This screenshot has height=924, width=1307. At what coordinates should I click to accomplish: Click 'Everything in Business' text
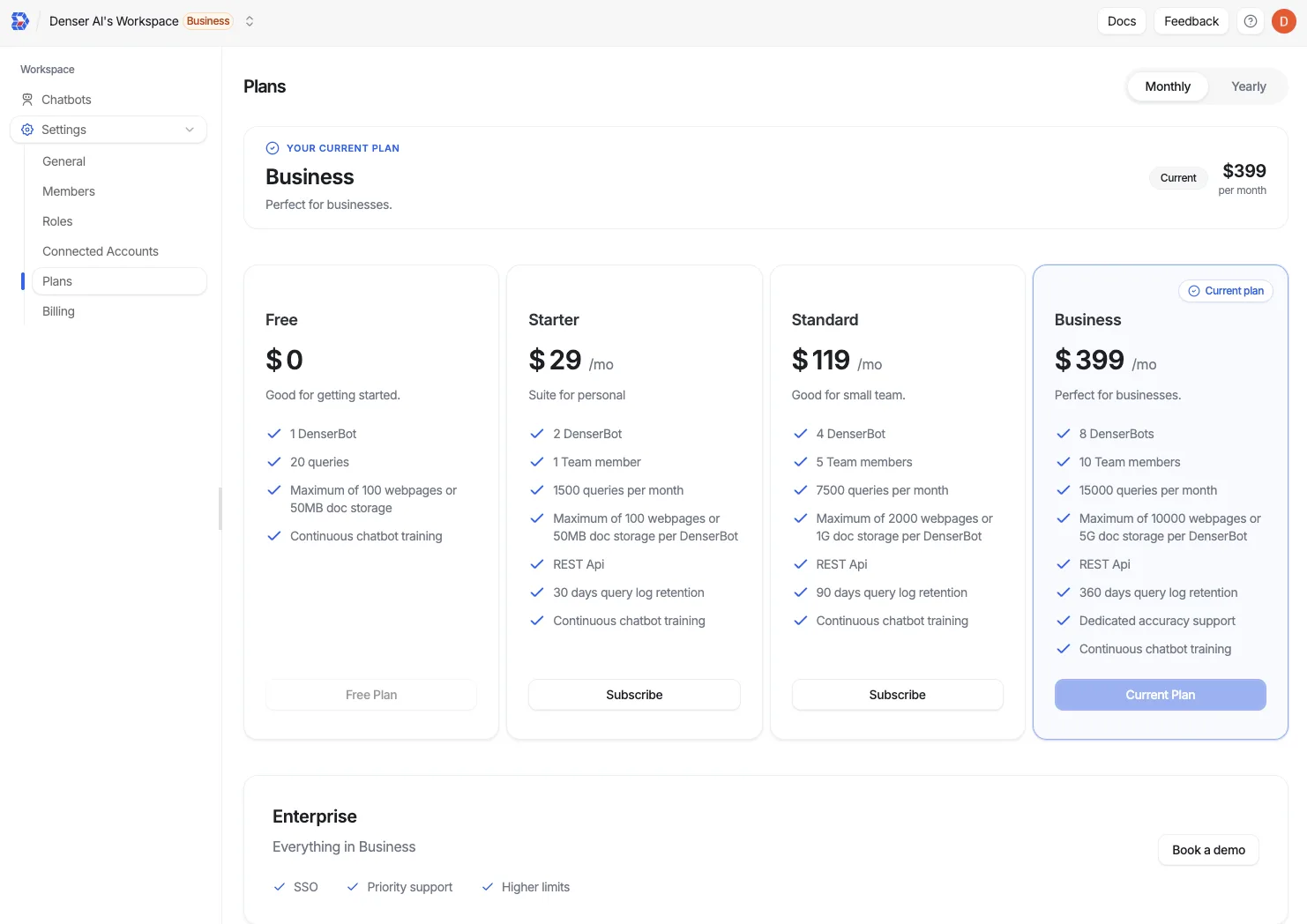[344, 846]
